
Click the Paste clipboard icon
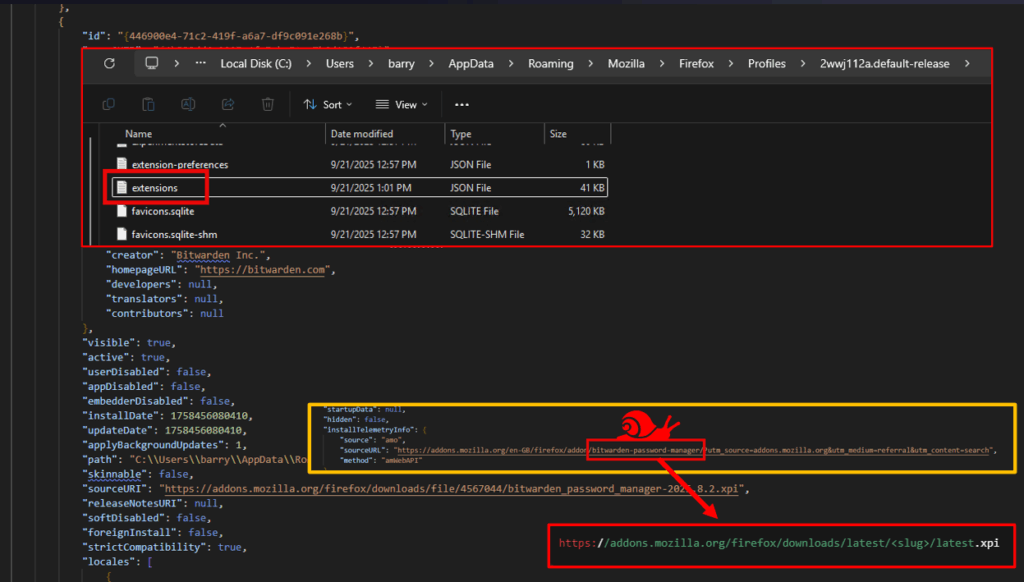tap(148, 104)
